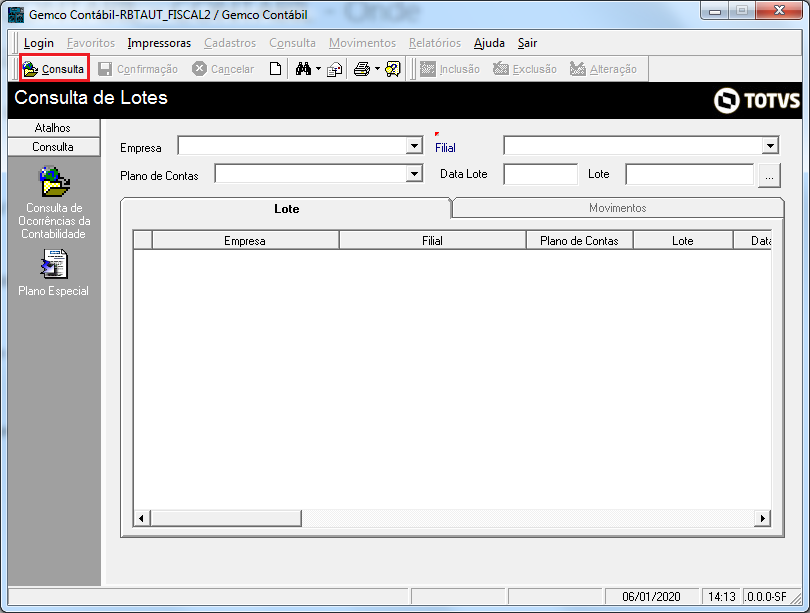The height and width of the screenshot is (613, 810).
Task: Click the status bar time 14:13
Action: (722, 596)
